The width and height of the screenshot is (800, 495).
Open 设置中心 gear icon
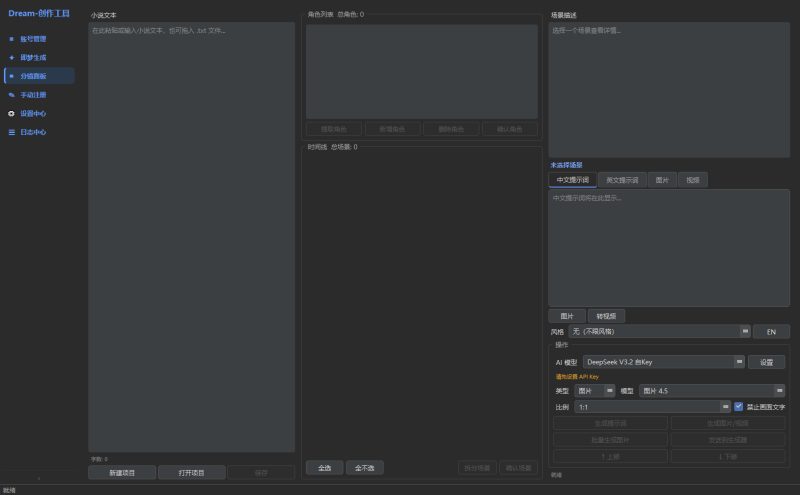coord(12,113)
